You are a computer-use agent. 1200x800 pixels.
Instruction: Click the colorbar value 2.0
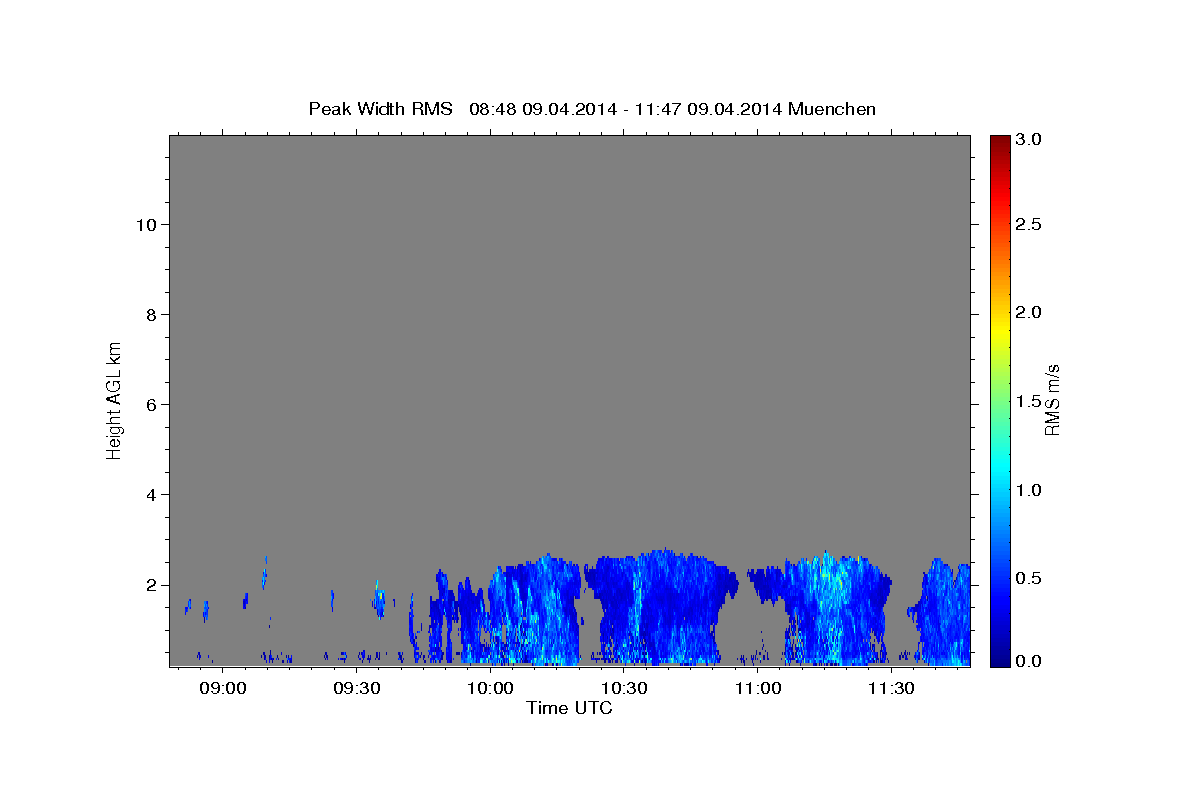(1030, 313)
